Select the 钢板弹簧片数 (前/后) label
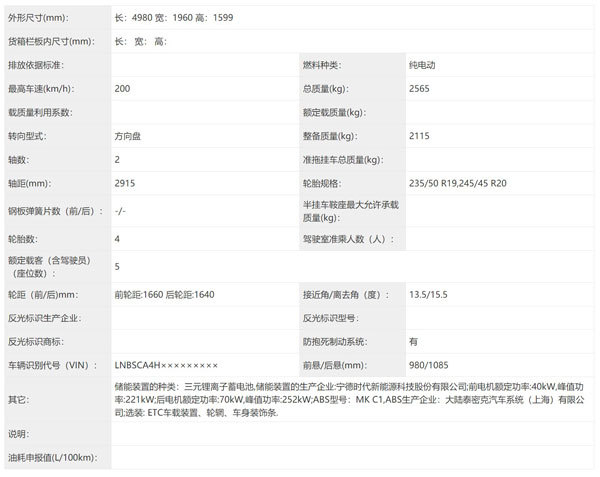This screenshot has width=600, height=477. point(55,211)
